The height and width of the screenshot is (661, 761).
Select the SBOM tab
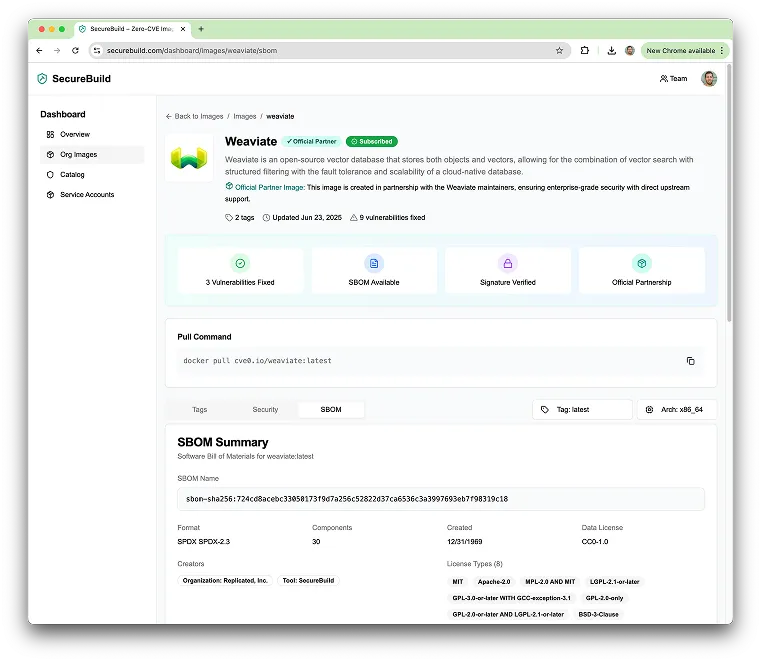coord(331,410)
